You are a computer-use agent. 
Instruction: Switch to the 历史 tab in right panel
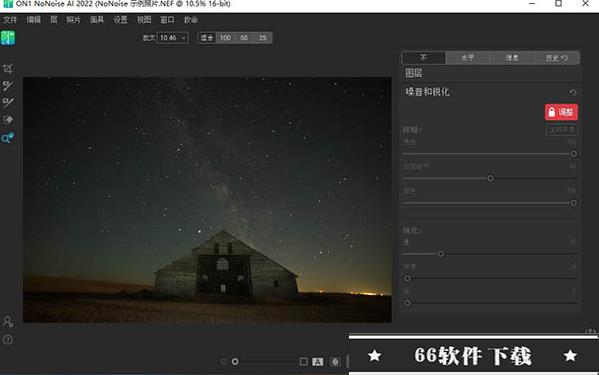(x=557, y=58)
